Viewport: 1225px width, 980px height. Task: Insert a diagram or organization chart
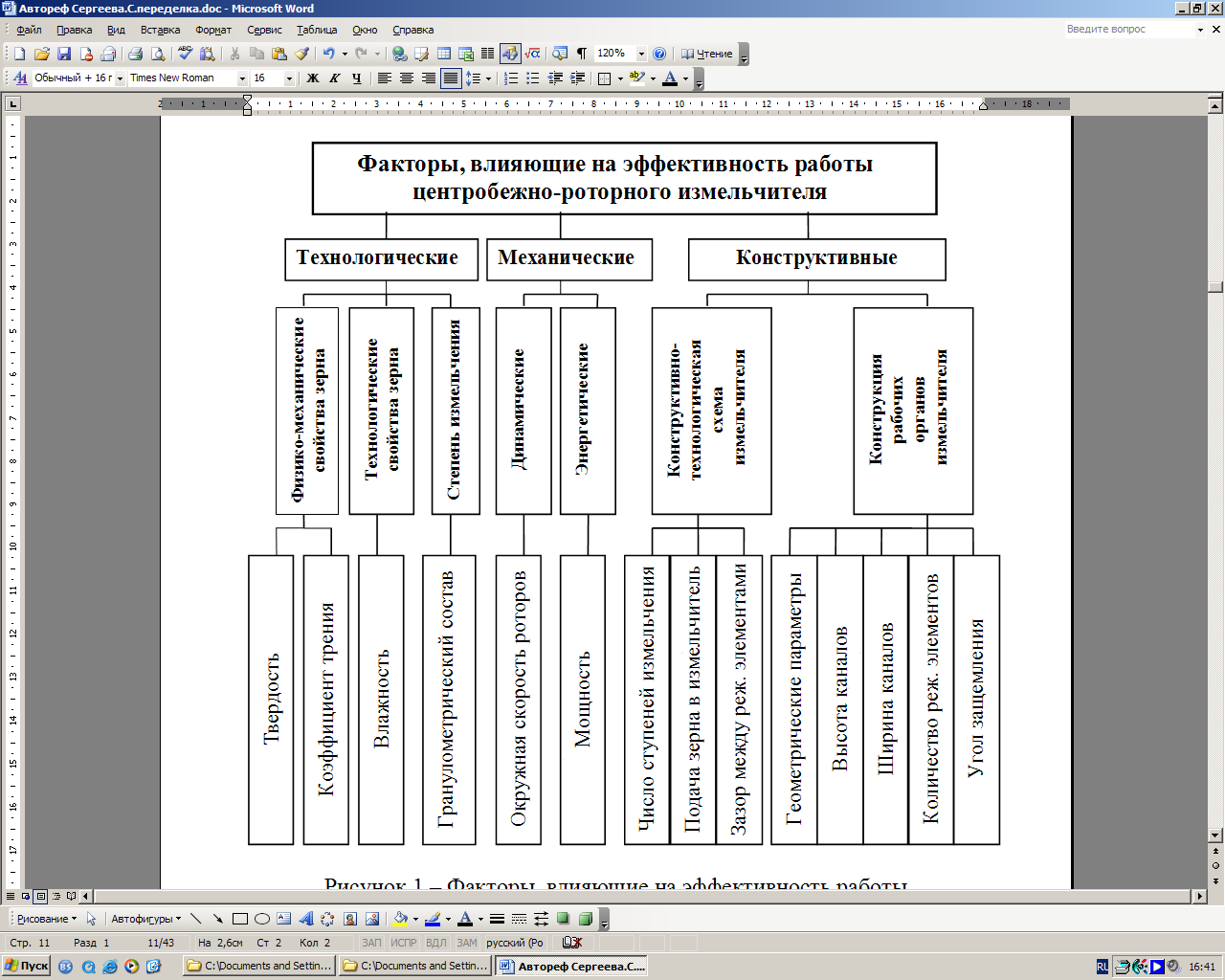pyautogui.click(x=328, y=919)
